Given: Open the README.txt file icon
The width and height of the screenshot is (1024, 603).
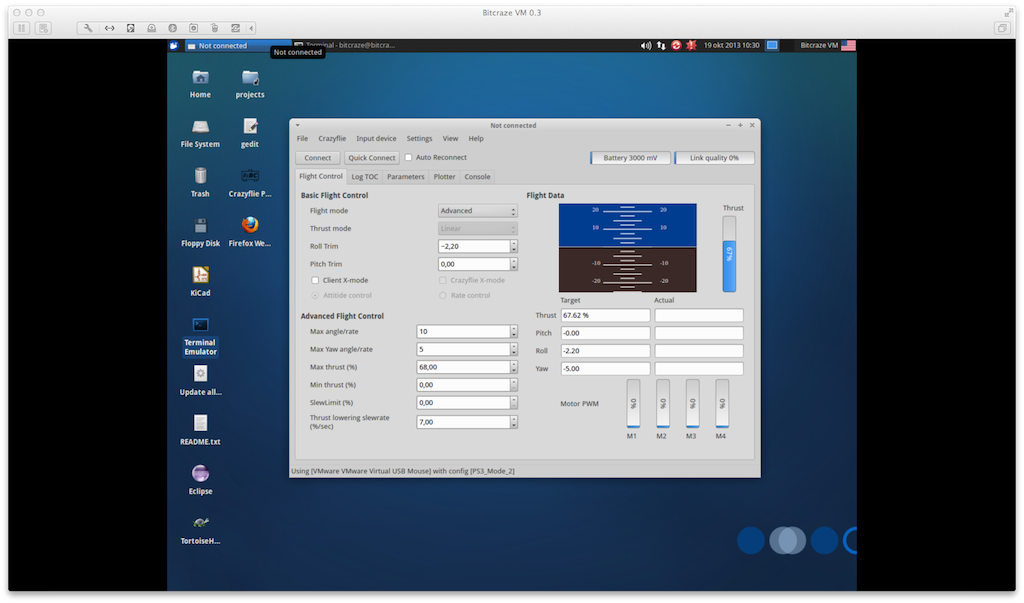Looking at the screenshot, I should pyautogui.click(x=200, y=423).
